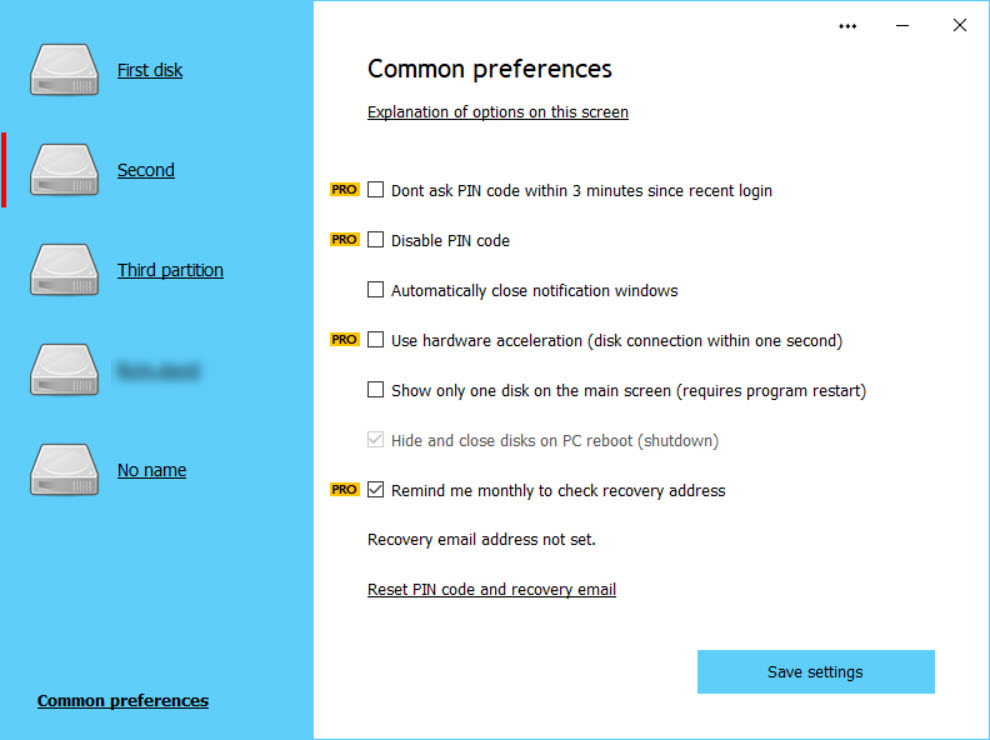Select the No name drive icon
This screenshot has height=740, width=990.
pyautogui.click(x=65, y=470)
